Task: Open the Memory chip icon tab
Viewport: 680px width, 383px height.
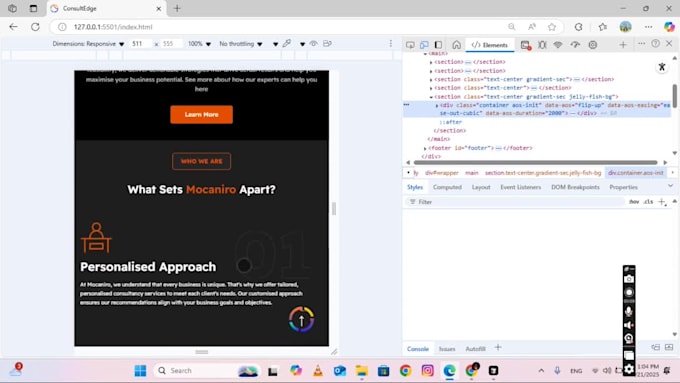Action: click(x=593, y=45)
